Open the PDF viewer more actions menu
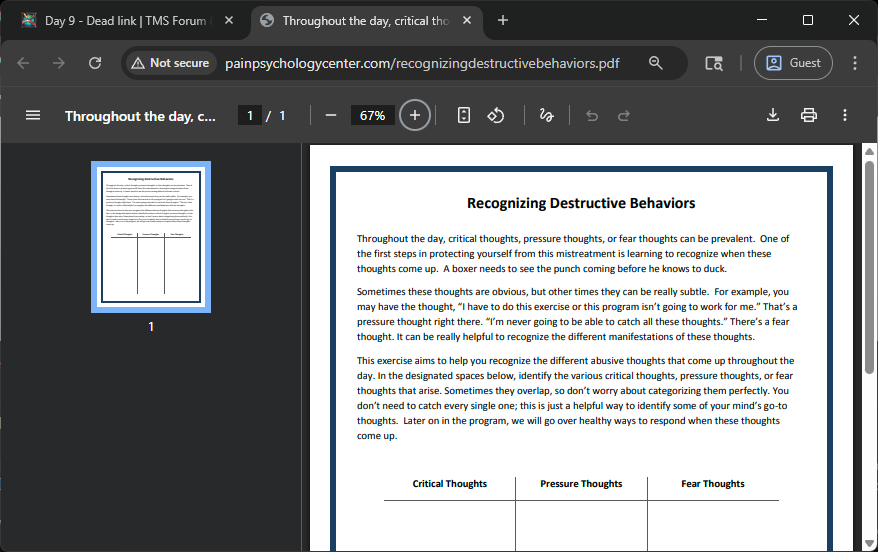The height and width of the screenshot is (552, 878). click(x=844, y=115)
